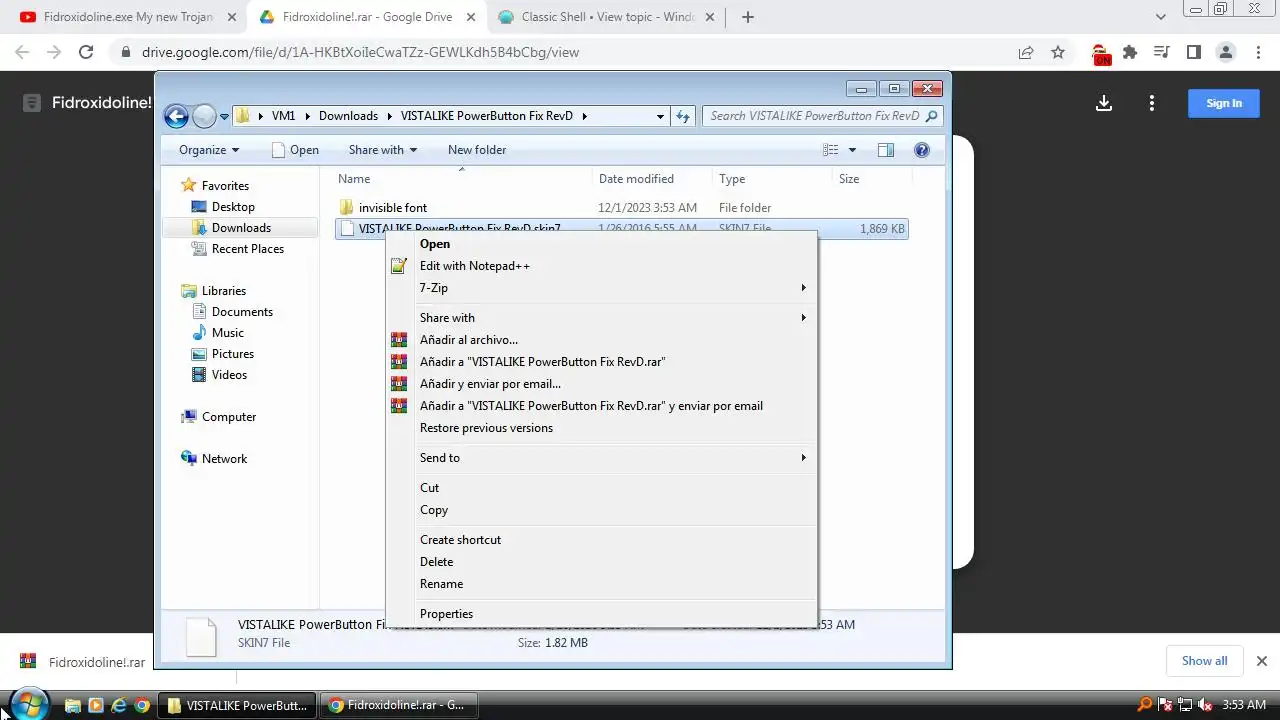This screenshot has width=1280, height=720.
Task: Expand the 7-Zip submenu
Action: pos(602,288)
